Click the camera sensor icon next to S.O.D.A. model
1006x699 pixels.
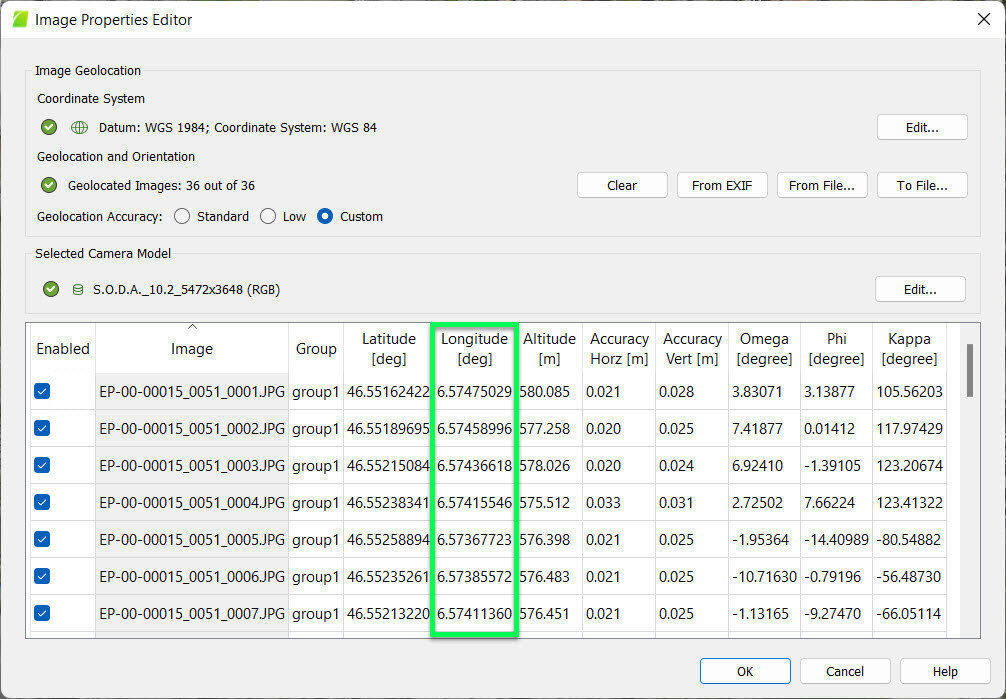click(77, 289)
